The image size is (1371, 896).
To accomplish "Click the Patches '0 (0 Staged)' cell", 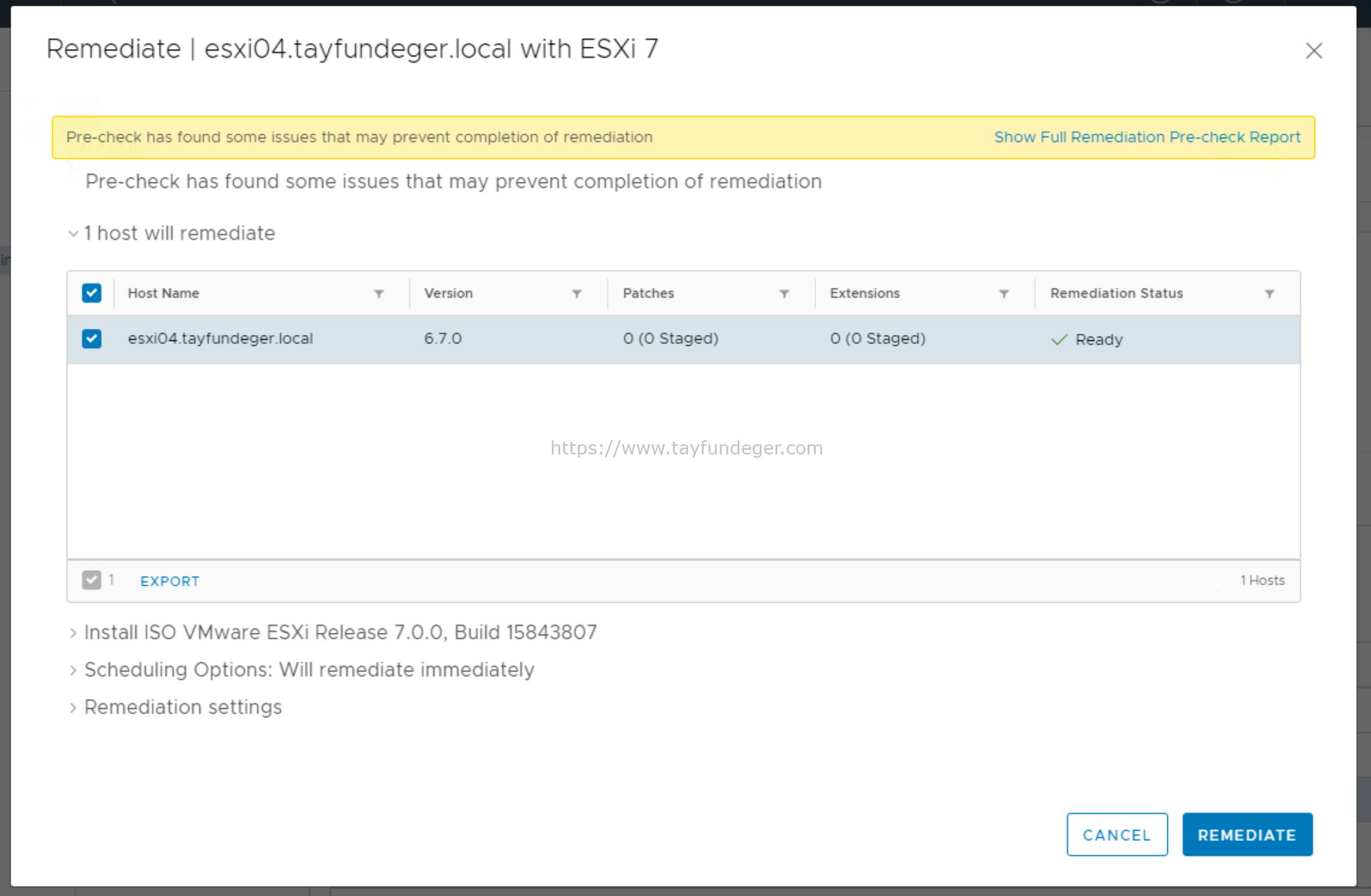I will (671, 339).
